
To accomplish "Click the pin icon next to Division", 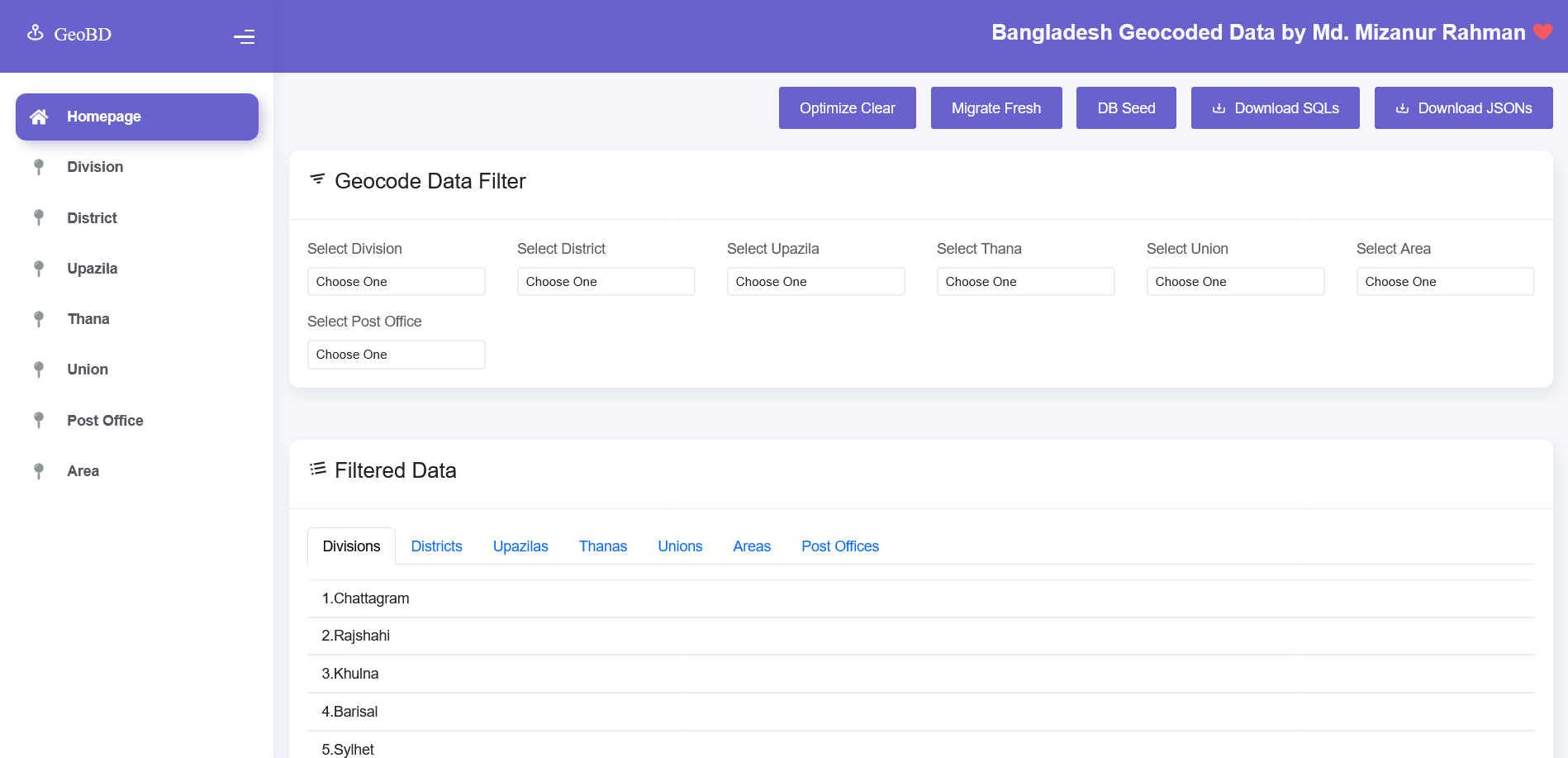I will click(38, 166).
